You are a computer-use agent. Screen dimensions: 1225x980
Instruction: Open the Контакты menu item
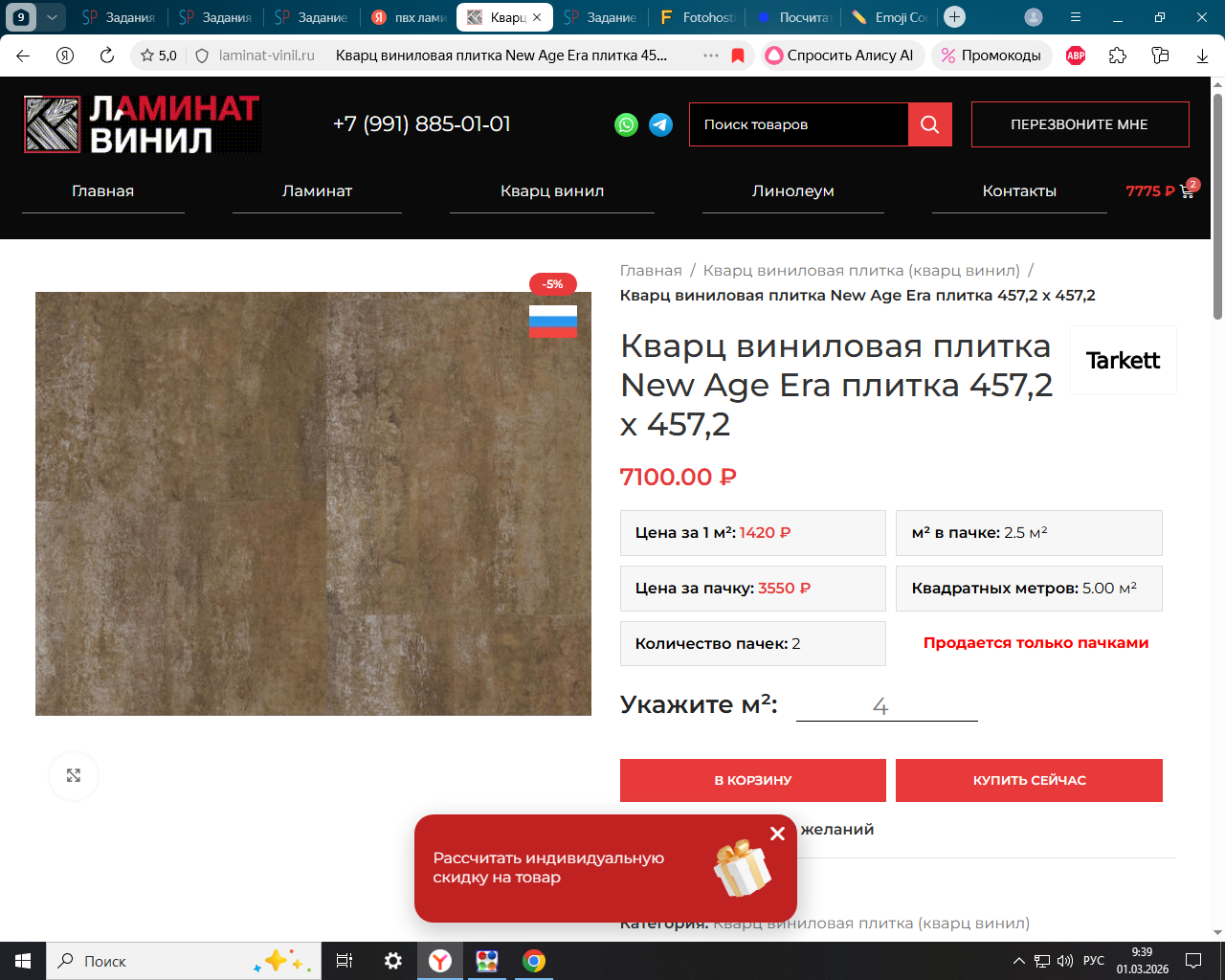[1019, 191]
